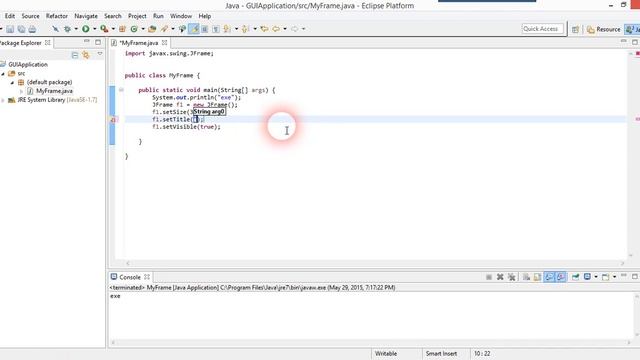The height and width of the screenshot is (360, 640).
Task: Navigate back with yellow left arrow
Action: (276, 29)
